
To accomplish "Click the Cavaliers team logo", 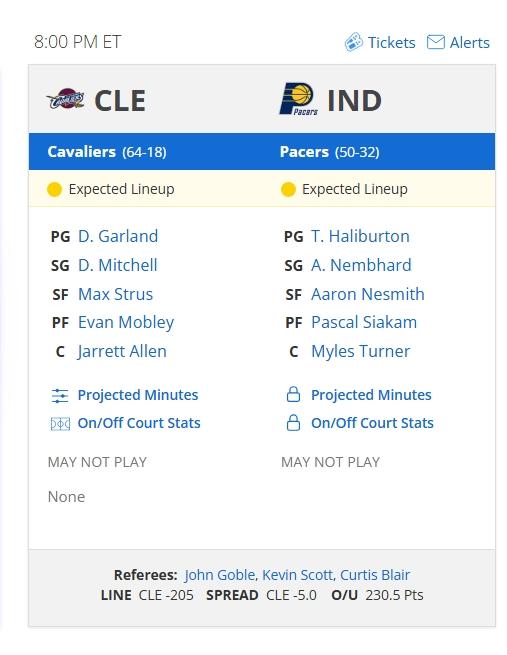I will pyautogui.click(x=65, y=99).
